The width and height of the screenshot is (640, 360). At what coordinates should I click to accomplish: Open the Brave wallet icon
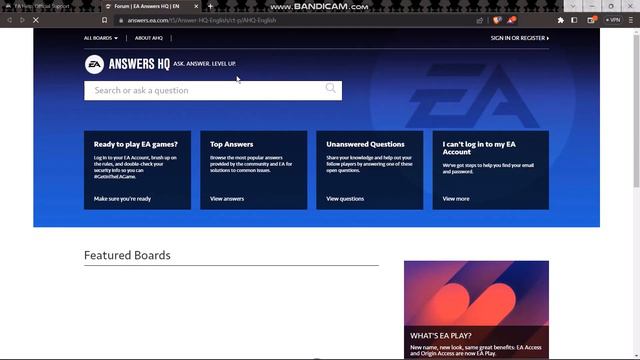point(591,20)
